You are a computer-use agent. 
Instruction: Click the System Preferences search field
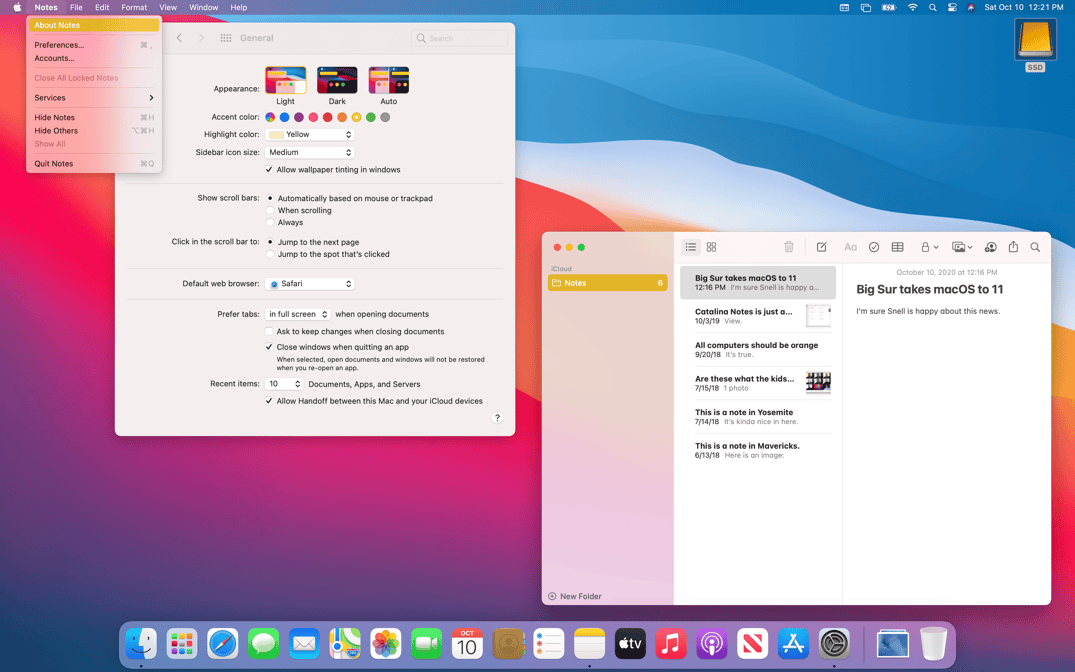point(459,38)
